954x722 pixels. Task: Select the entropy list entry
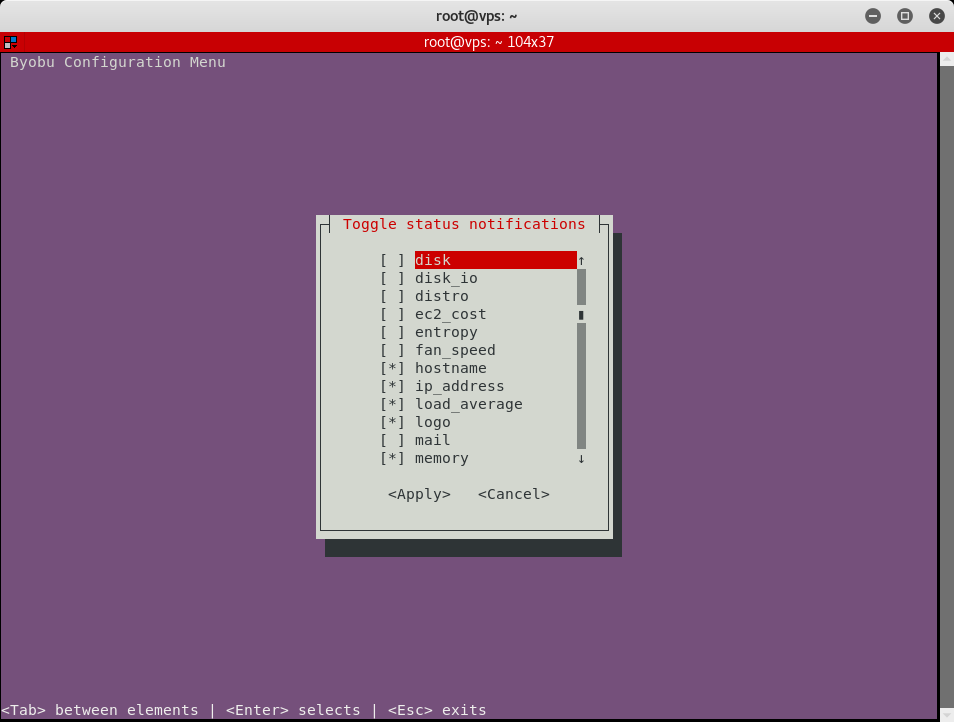point(446,332)
